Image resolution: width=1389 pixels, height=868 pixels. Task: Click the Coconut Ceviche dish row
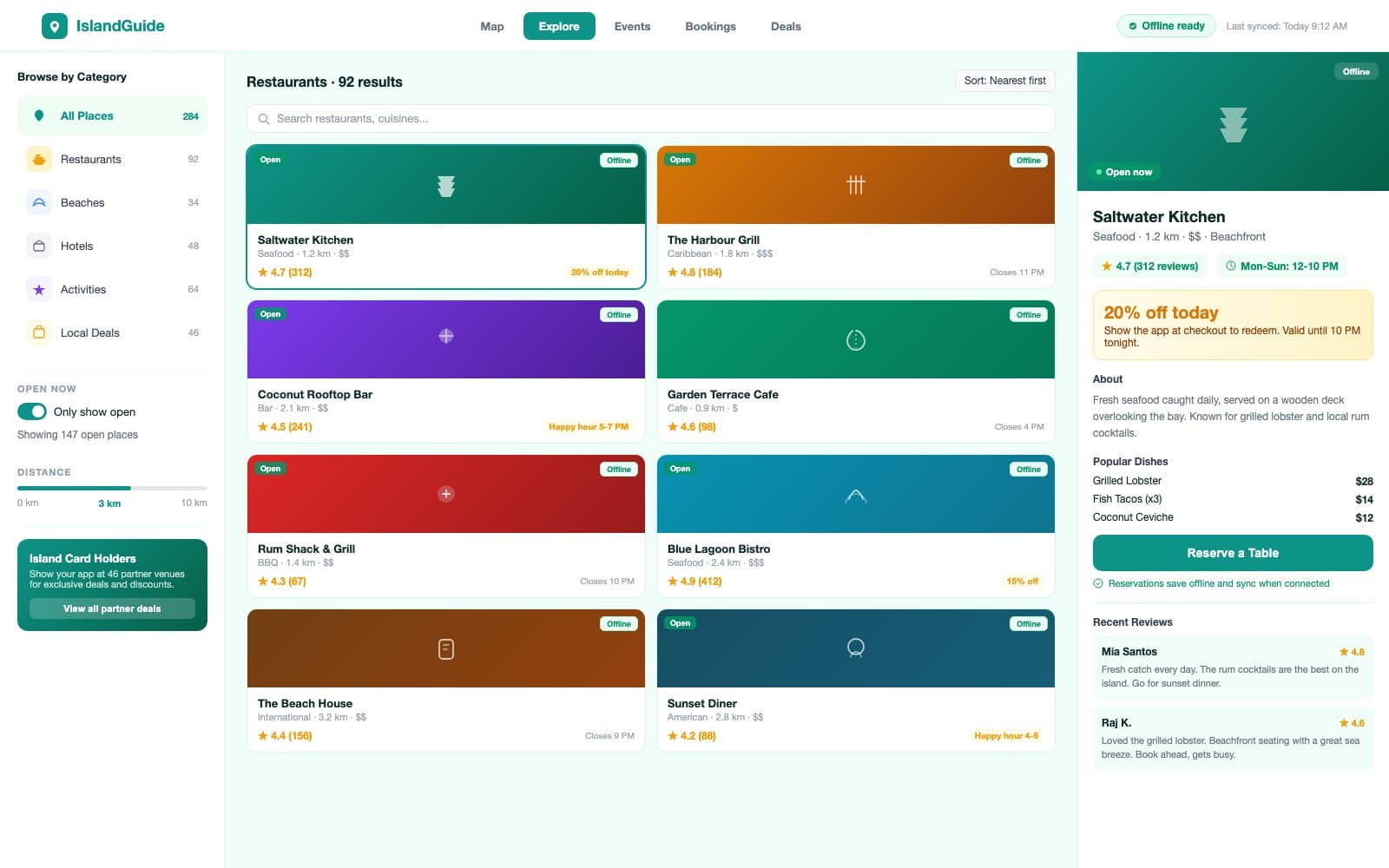(1233, 517)
